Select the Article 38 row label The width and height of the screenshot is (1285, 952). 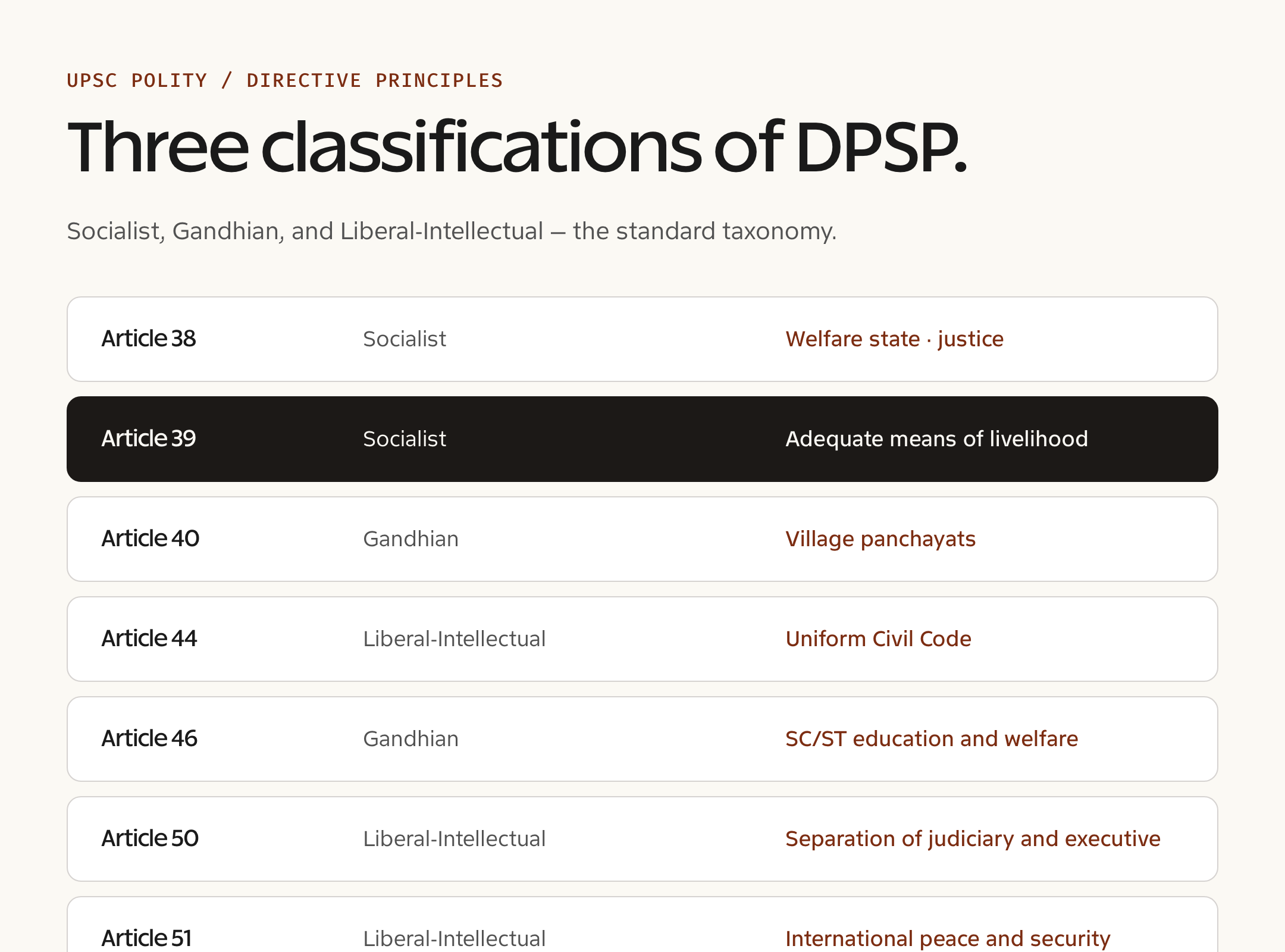pyautogui.click(x=149, y=339)
